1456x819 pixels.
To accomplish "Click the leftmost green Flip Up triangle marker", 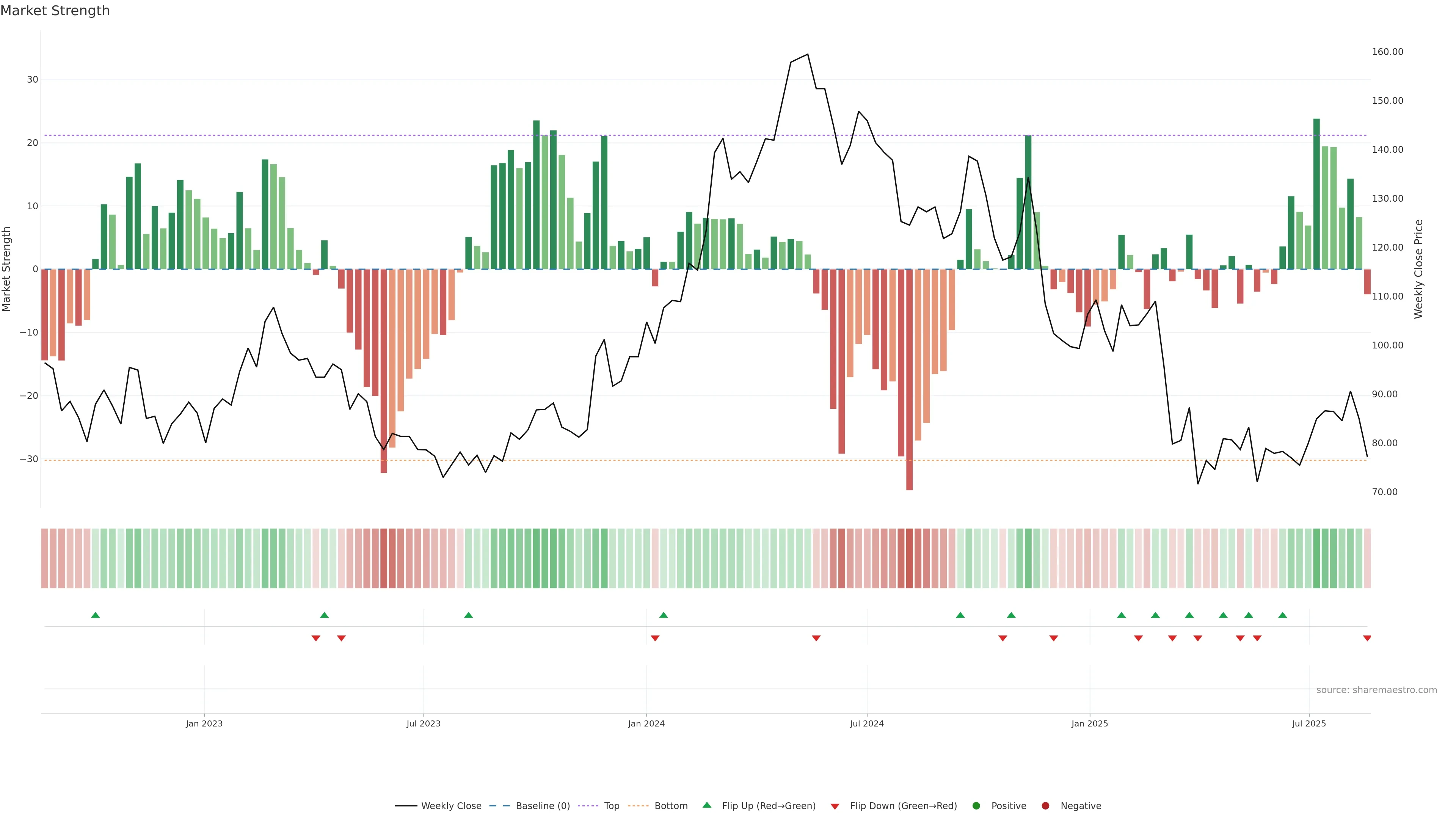I will click(x=96, y=615).
